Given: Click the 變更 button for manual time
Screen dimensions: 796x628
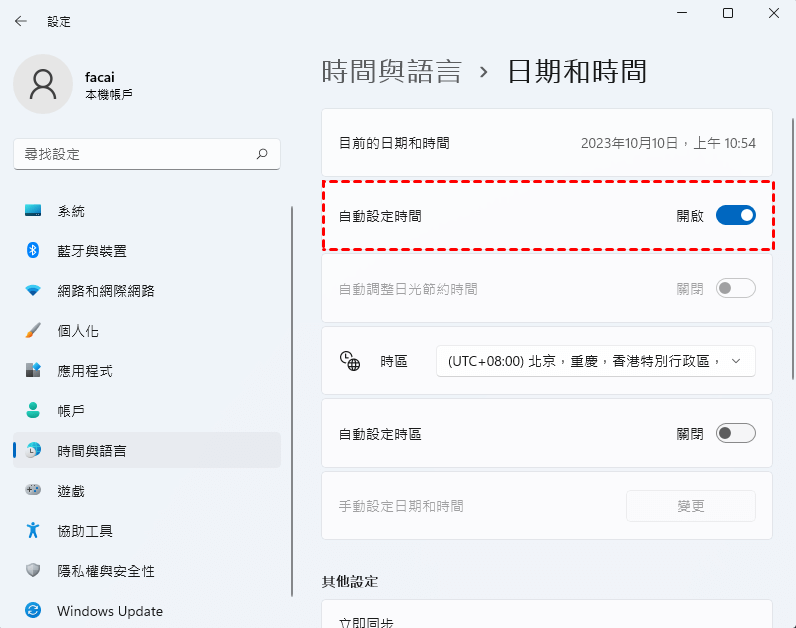Looking at the screenshot, I should 690,506.
